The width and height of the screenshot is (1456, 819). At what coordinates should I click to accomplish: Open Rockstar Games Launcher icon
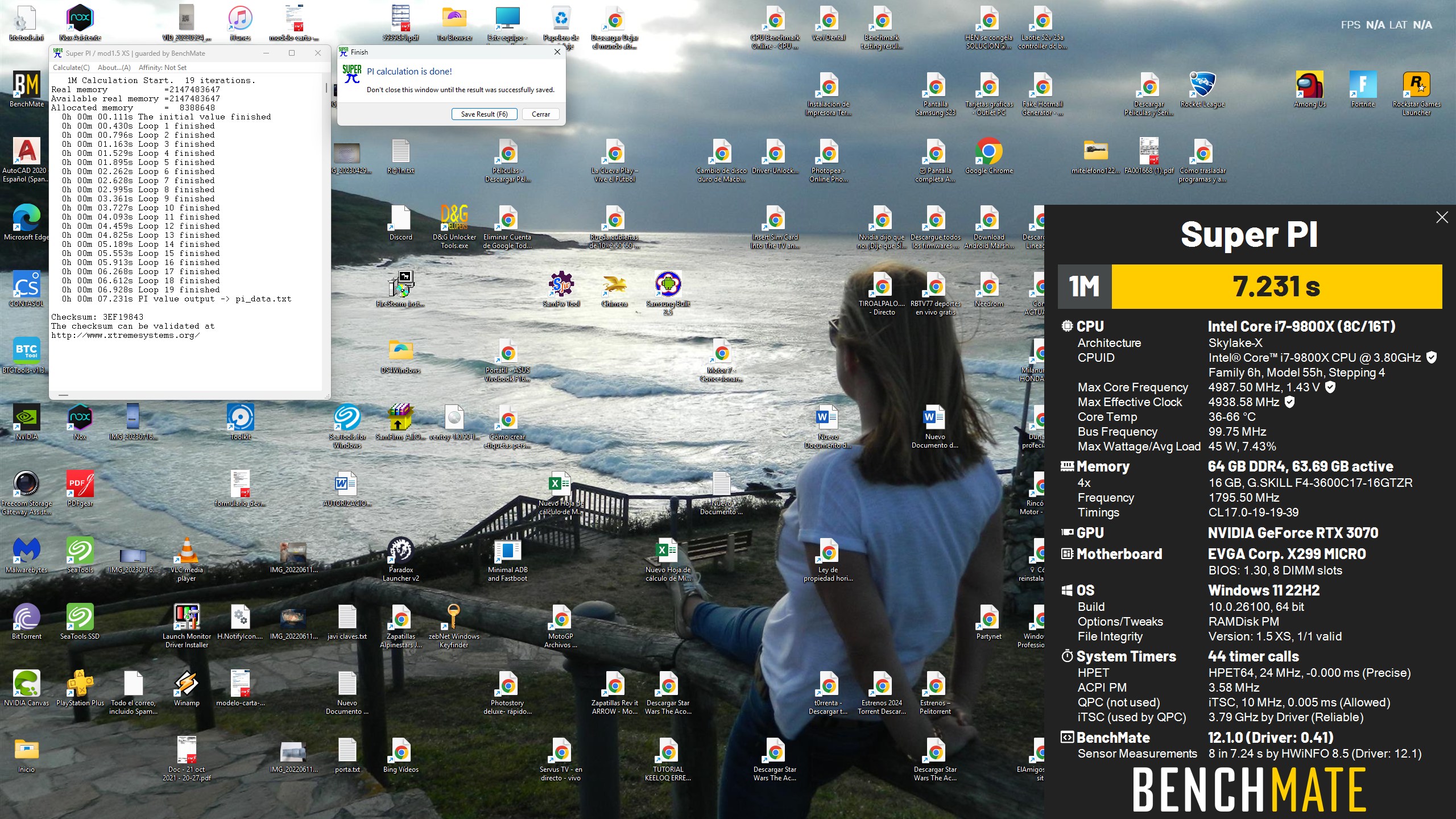coord(1416,94)
